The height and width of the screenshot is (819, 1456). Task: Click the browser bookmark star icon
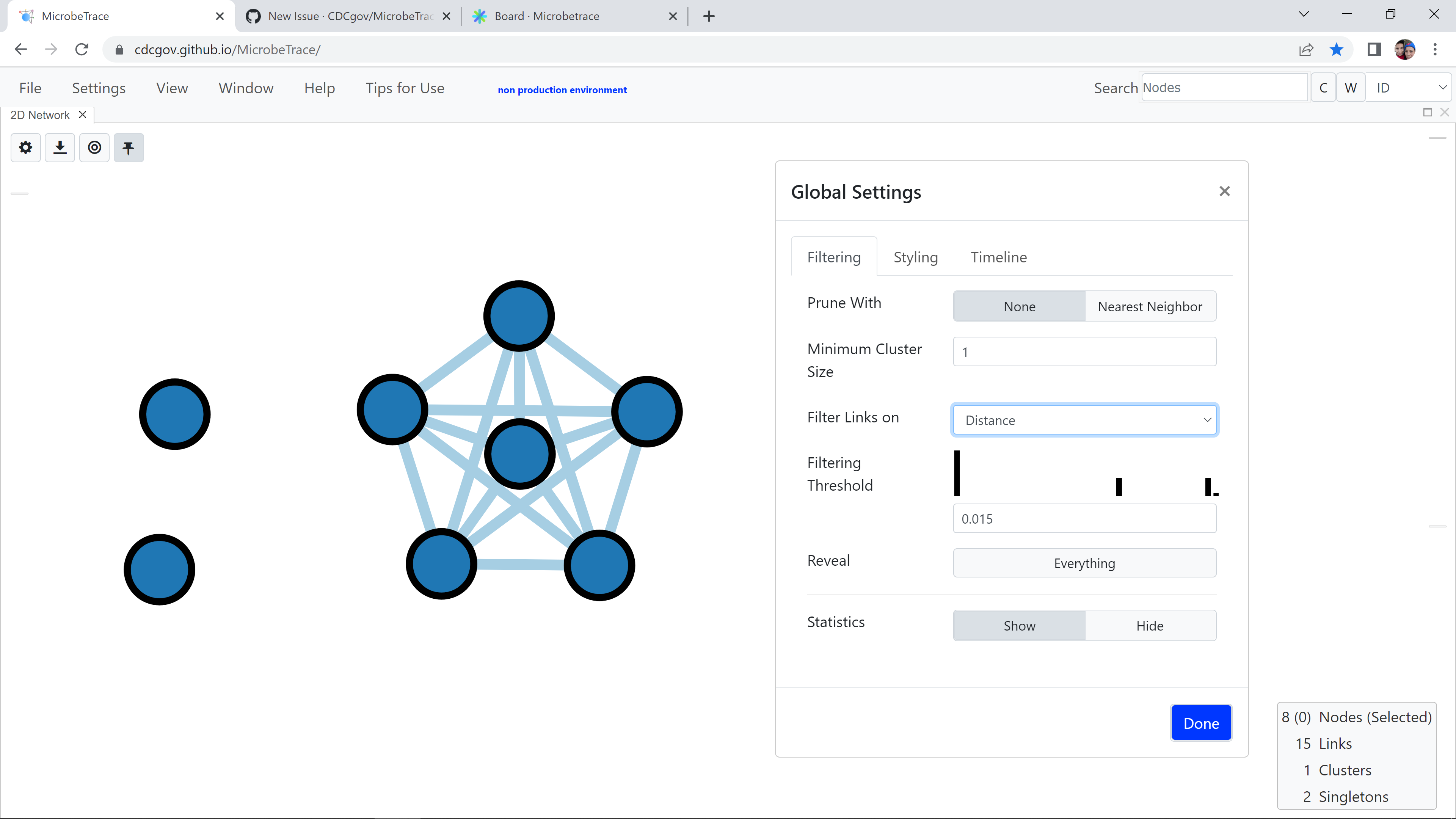click(1336, 49)
